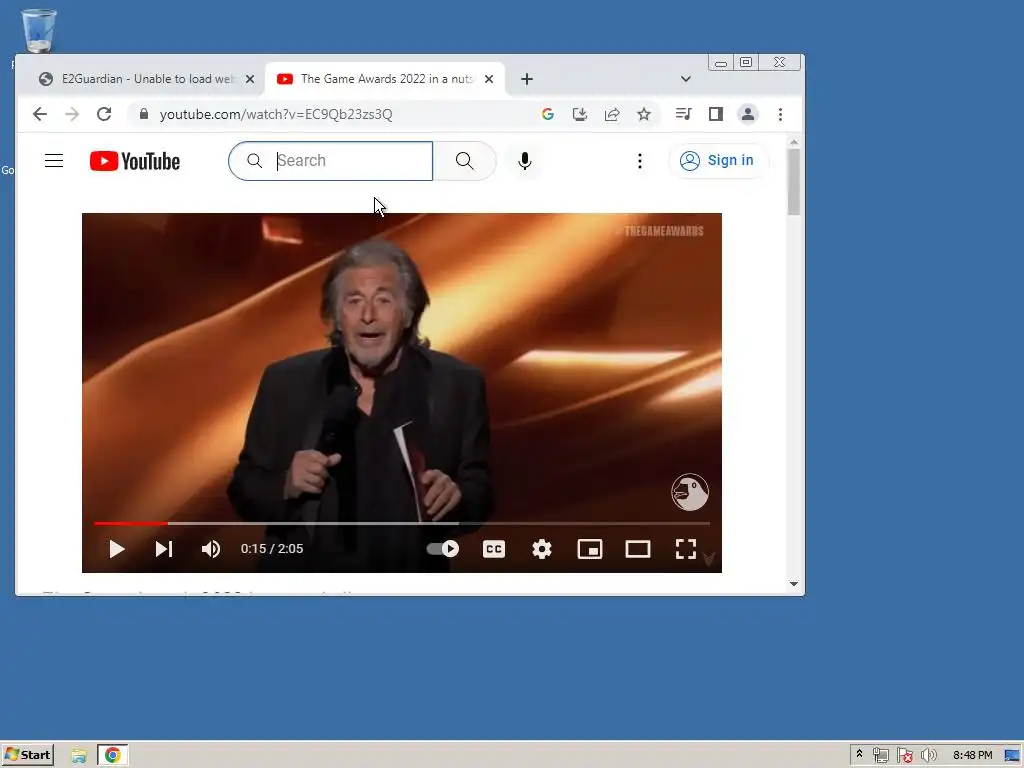This screenshot has height=768, width=1024.
Task: Open Chrome three-dot menu
Action: tap(780, 114)
